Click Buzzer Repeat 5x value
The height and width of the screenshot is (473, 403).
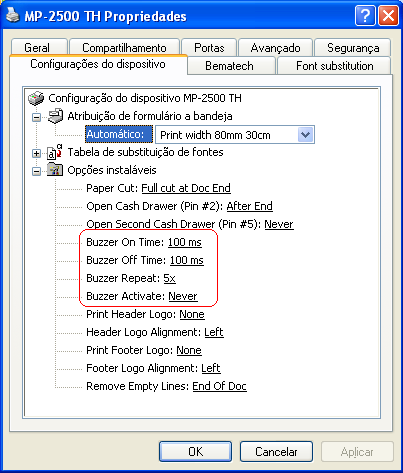(x=169, y=278)
